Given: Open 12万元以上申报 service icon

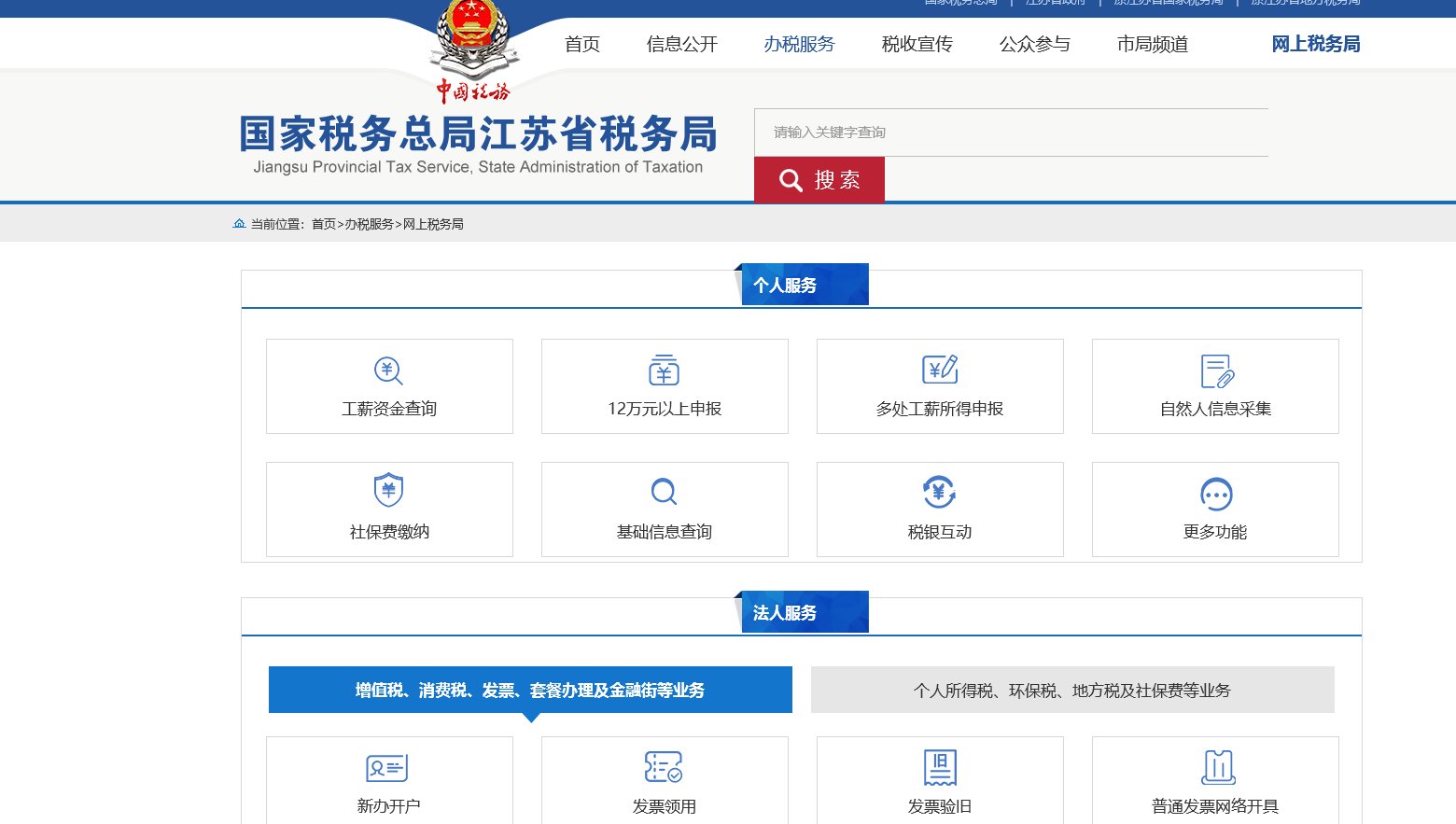Looking at the screenshot, I should coord(664,370).
